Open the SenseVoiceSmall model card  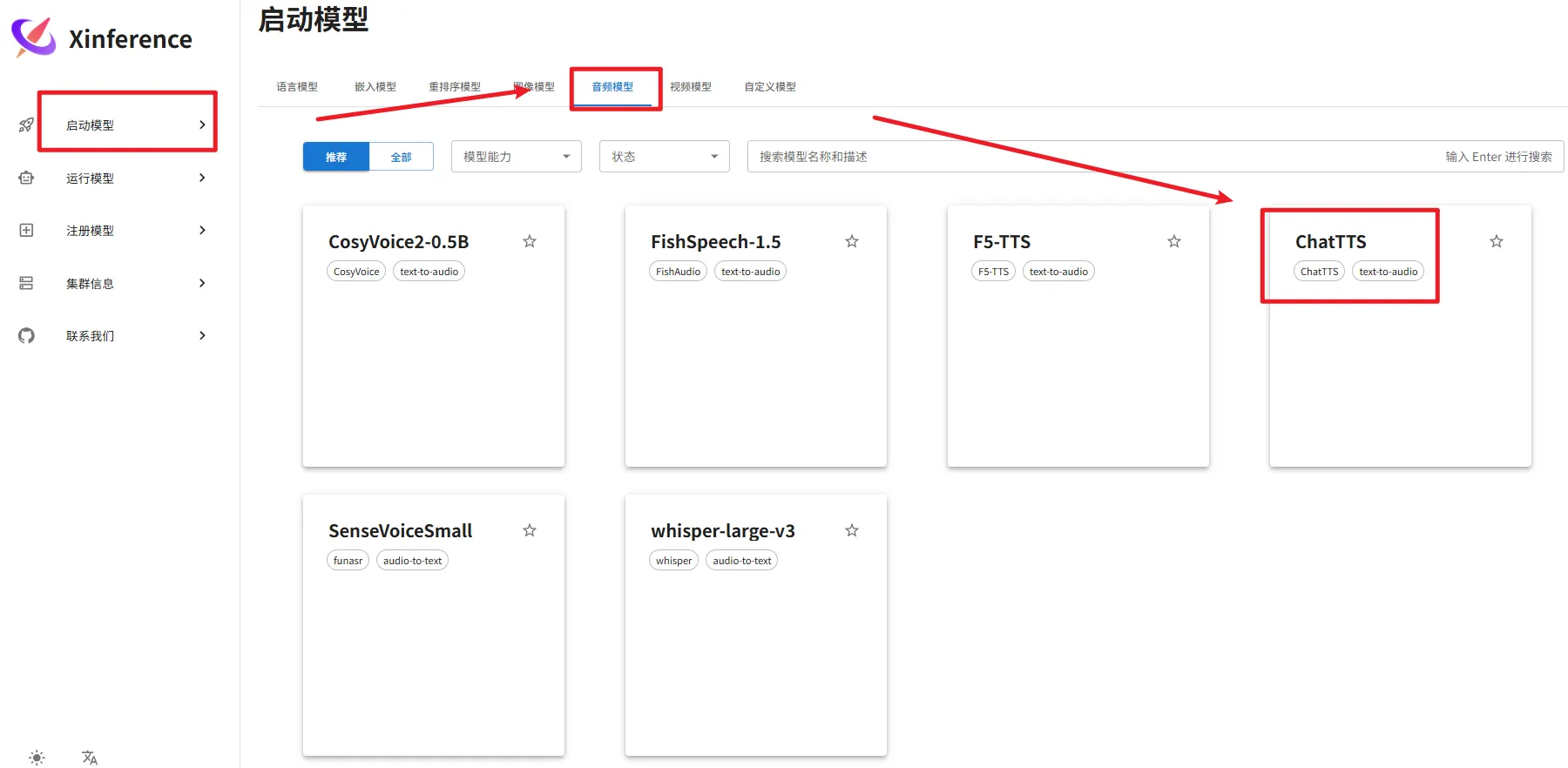pyautogui.click(x=434, y=625)
